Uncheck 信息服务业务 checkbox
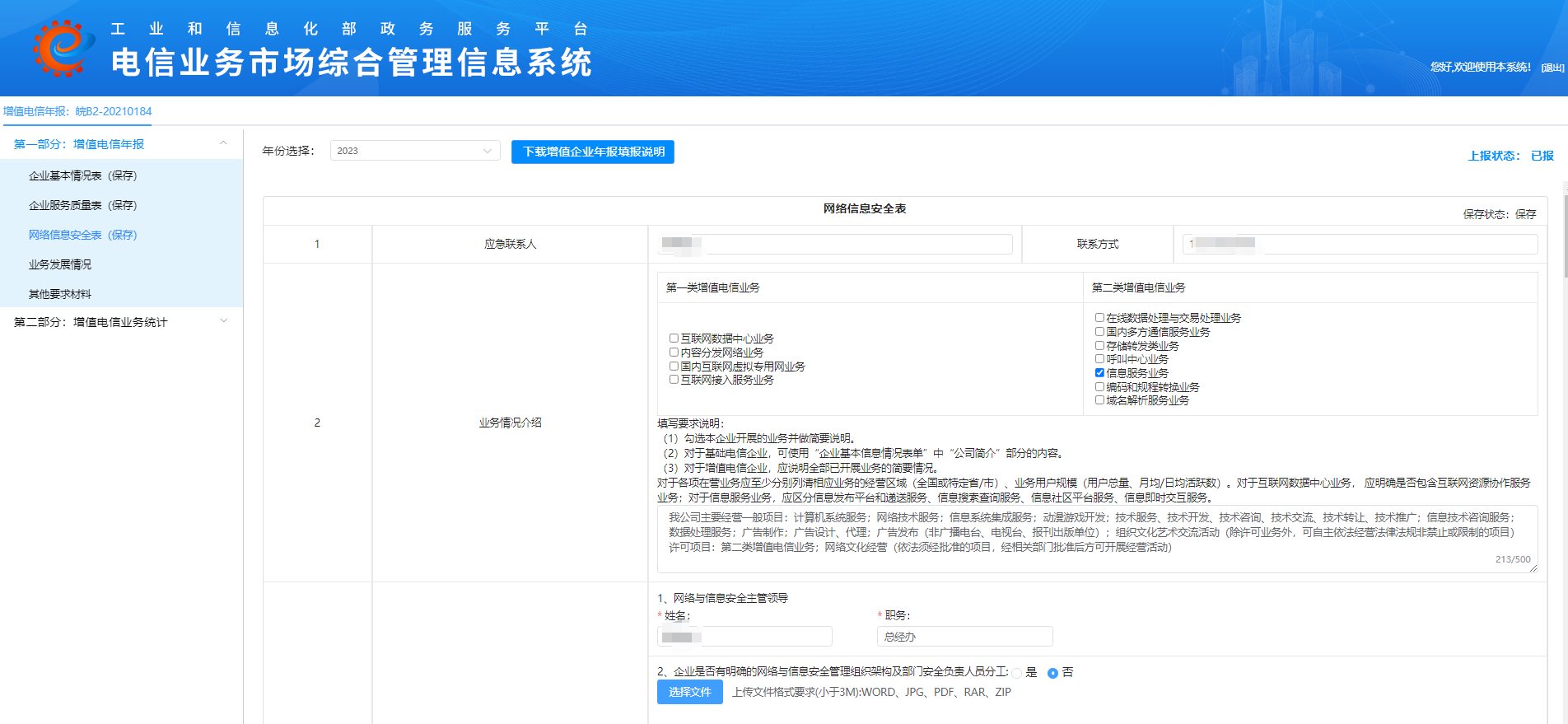Image resolution: width=1568 pixels, height=724 pixels. click(x=1099, y=372)
